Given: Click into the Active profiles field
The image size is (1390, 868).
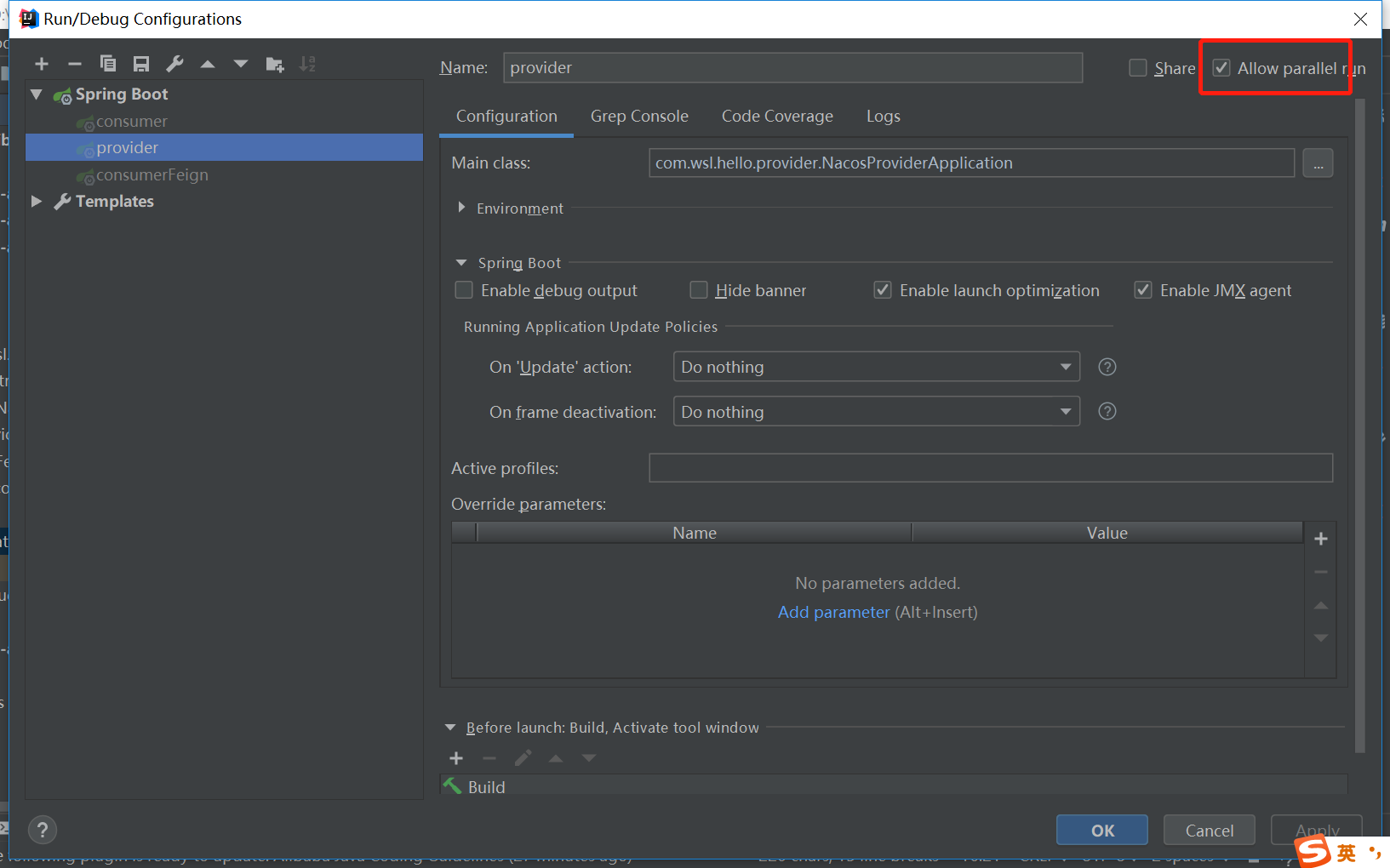Looking at the screenshot, I should pyautogui.click(x=991, y=468).
